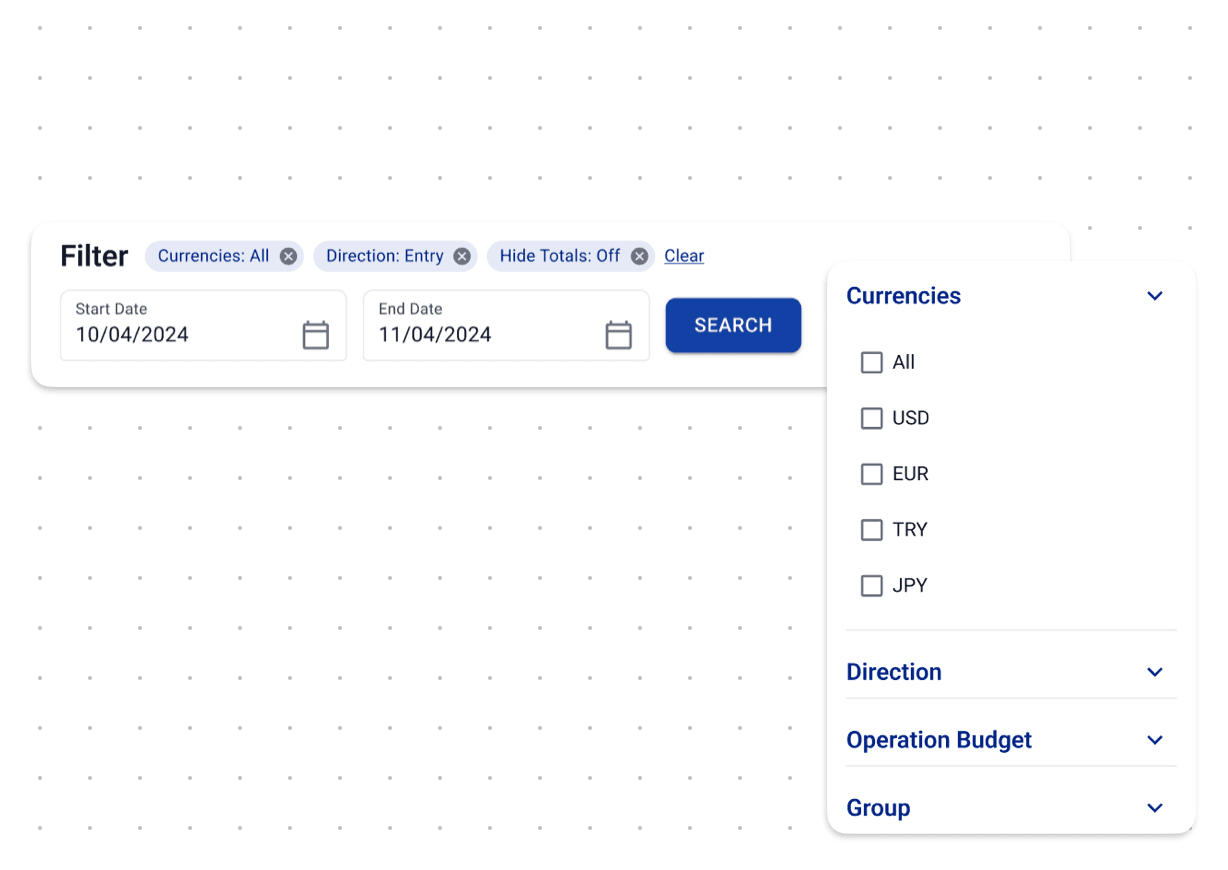Viewport: 1228px width, 870px height.
Task: Remove the Direction: Entry filter chip
Action: coord(462,256)
